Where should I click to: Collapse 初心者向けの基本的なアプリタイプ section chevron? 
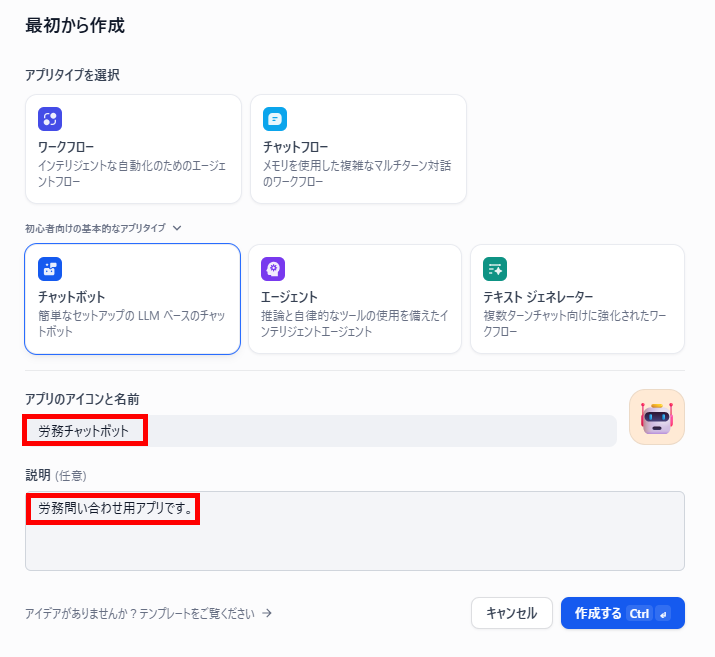tap(177, 228)
